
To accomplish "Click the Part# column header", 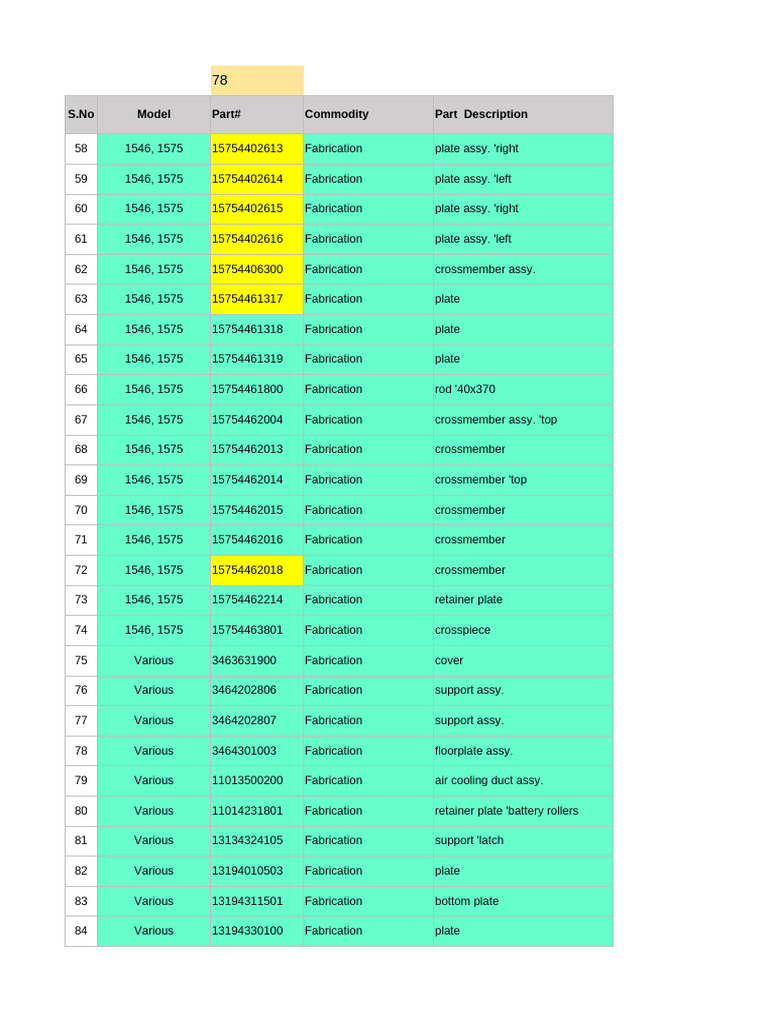I will 257,114.
